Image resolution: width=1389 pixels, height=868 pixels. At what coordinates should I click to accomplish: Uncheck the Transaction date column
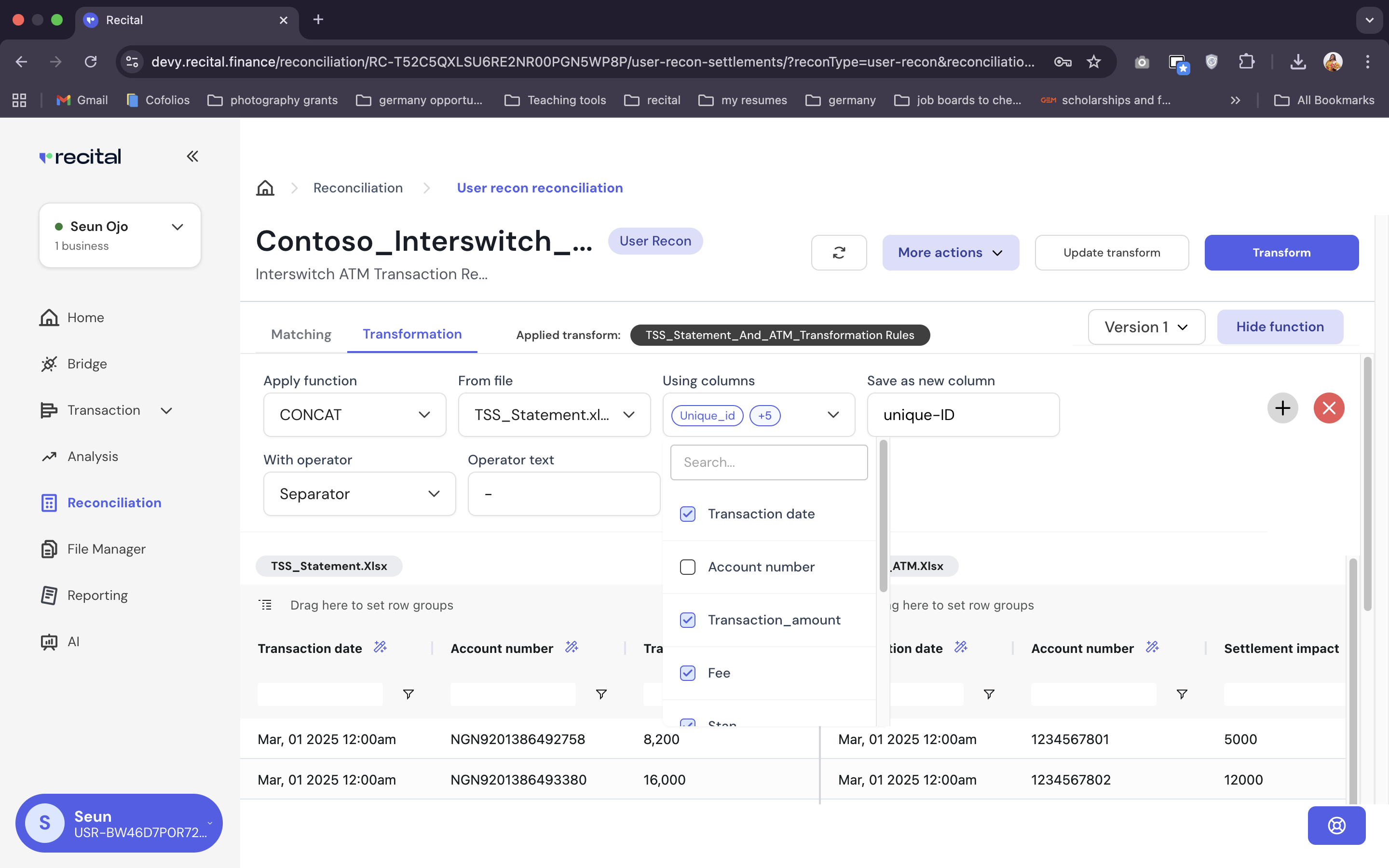click(x=687, y=514)
